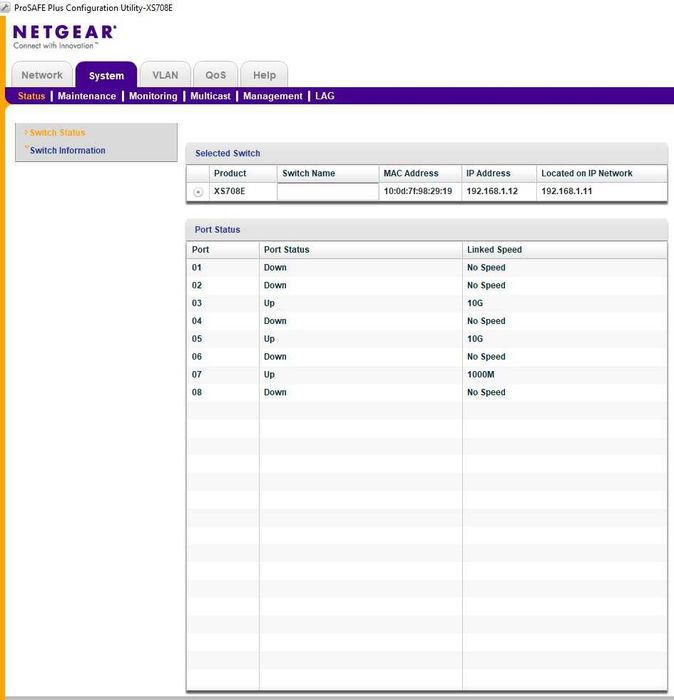Select port 02 row
This screenshot has width=674, height=700.
pyautogui.click(x=427, y=285)
